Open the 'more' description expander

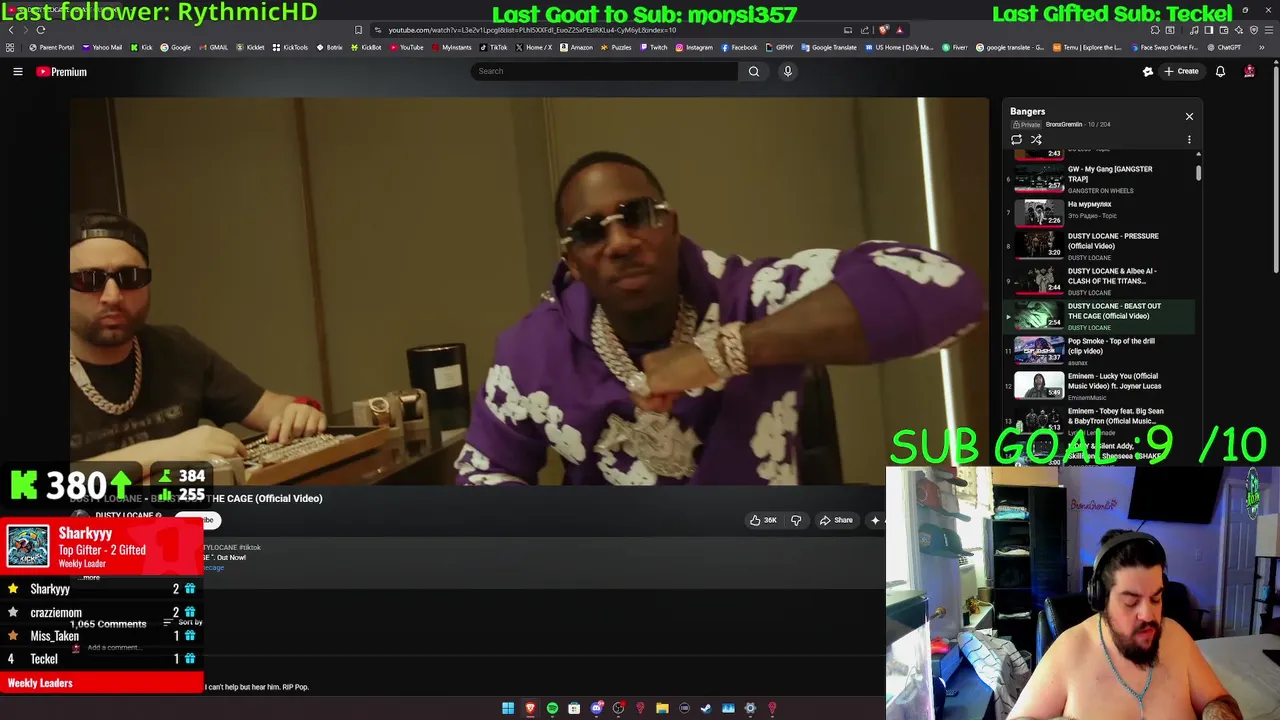(x=91, y=578)
